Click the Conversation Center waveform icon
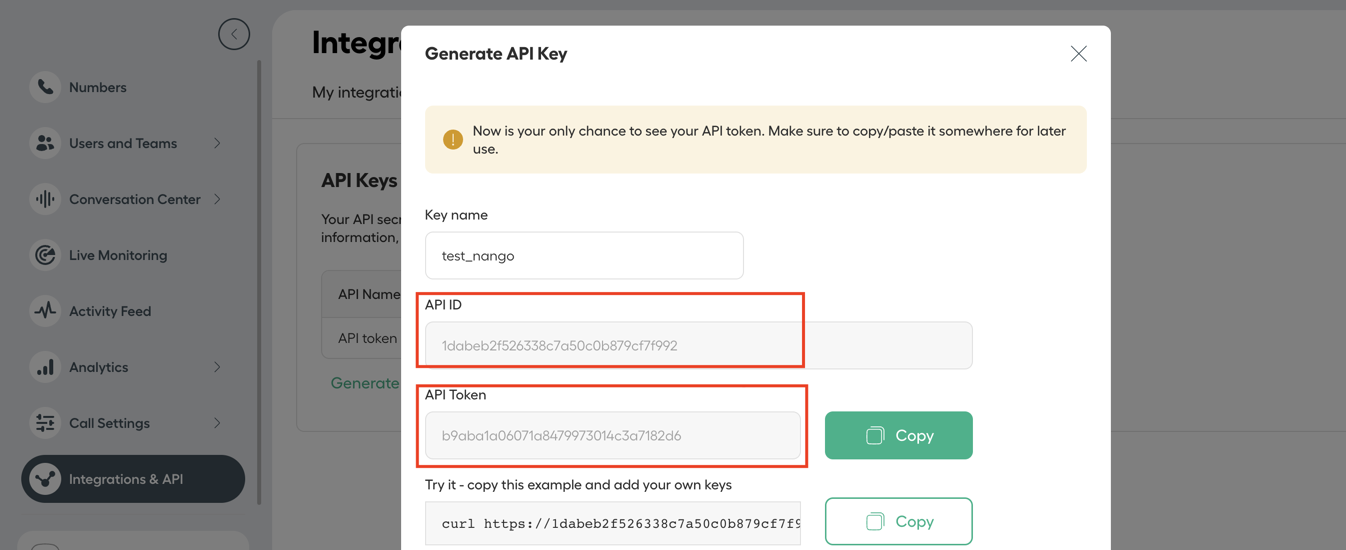This screenshot has width=1346, height=550. (x=45, y=199)
